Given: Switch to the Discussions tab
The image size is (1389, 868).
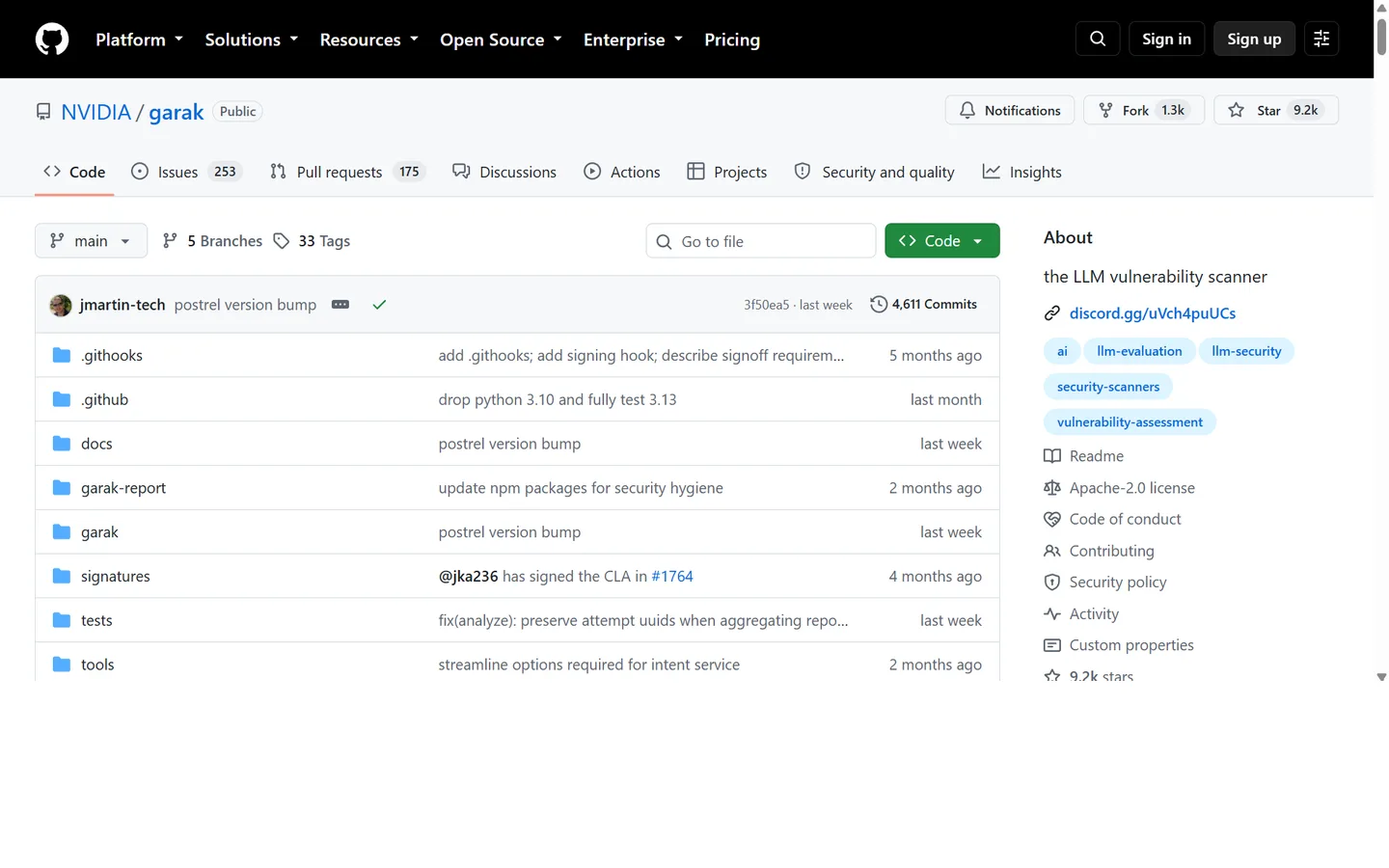Looking at the screenshot, I should [504, 172].
